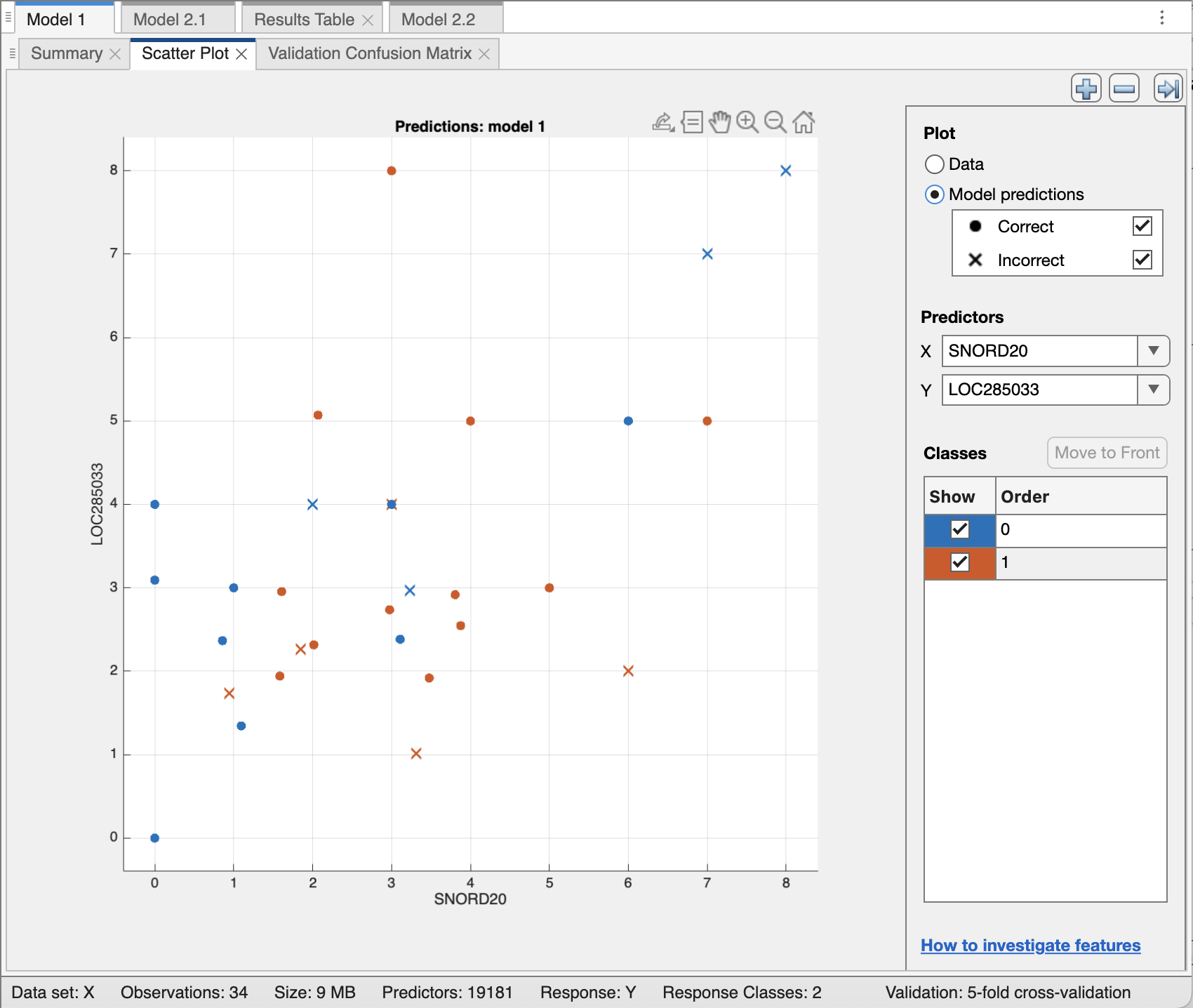The width and height of the screenshot is (1193, 1008).
Task: Open the Y predictor LOC285033 dropdown
Action: 1153,390
